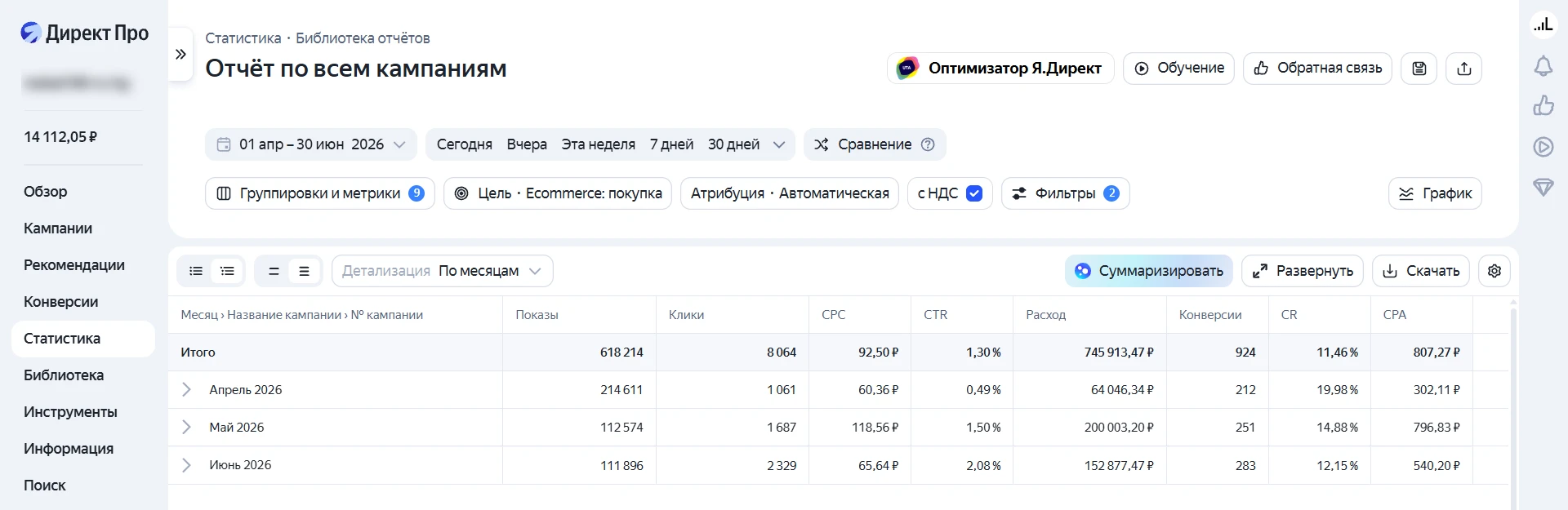Image resolution: width=1568 pixels, height=510 pixels.
Task: Select regular row density icon
Action: pos(304,271)
